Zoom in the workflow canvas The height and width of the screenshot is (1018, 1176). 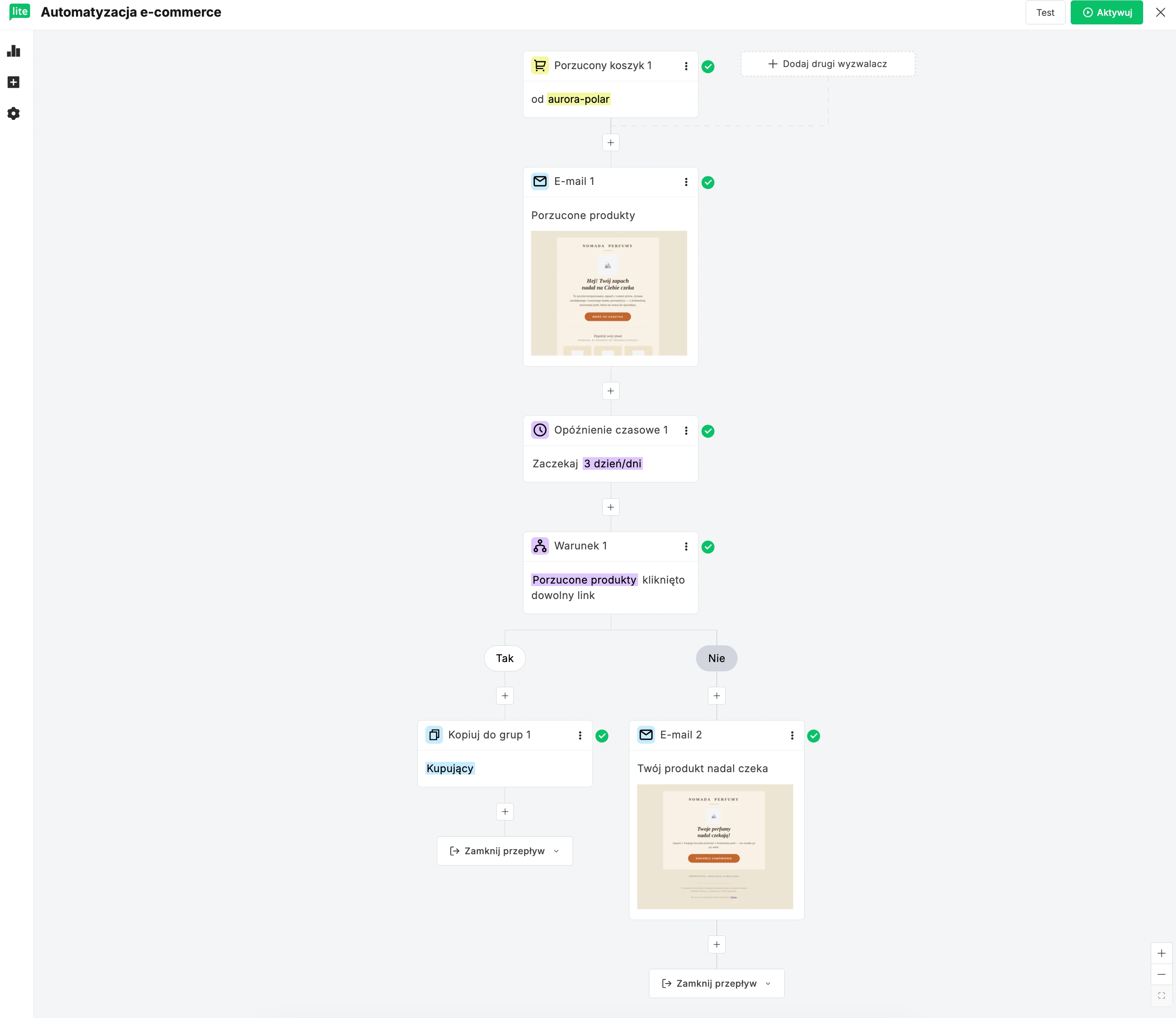[1161, 954]
